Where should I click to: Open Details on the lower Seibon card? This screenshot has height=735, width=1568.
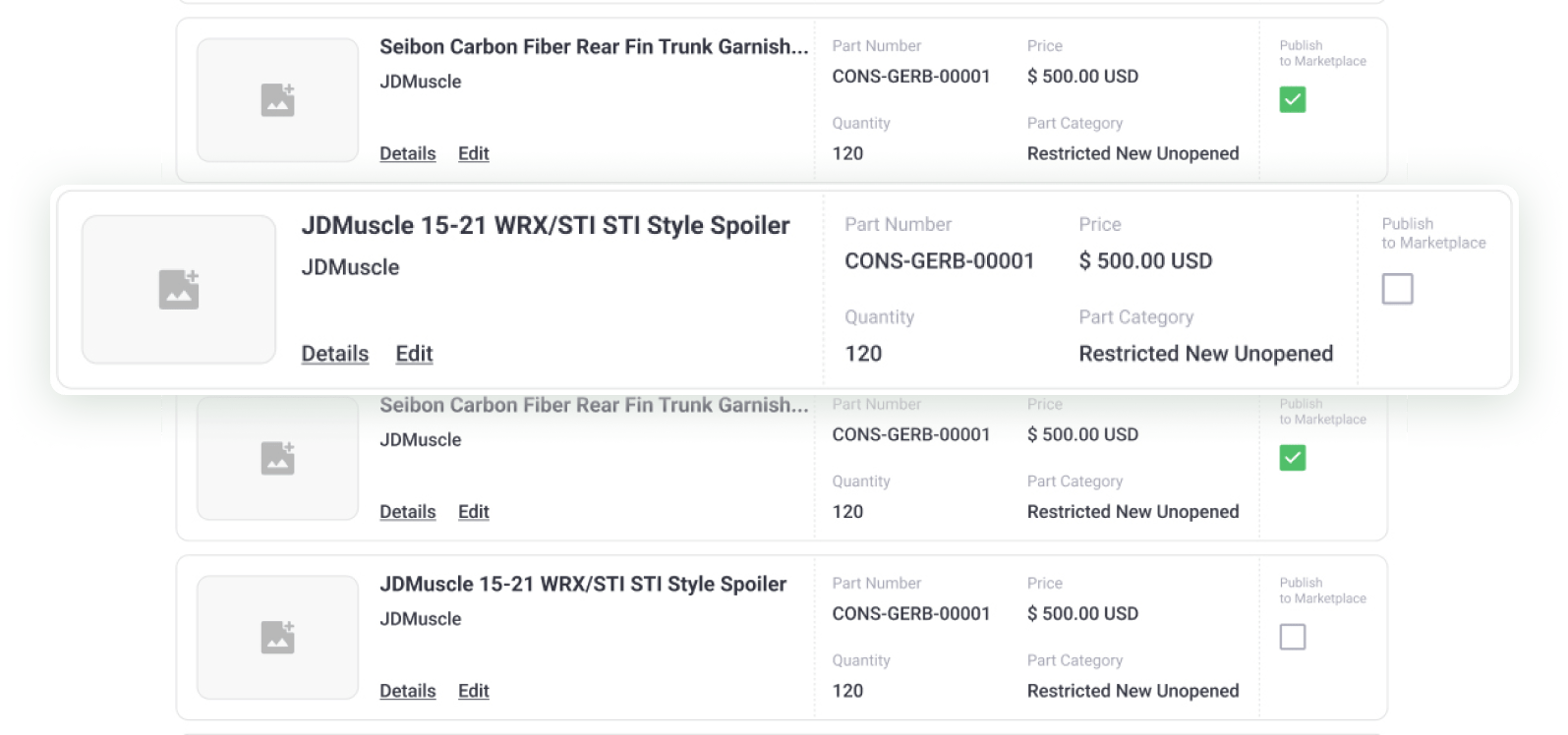pos(407,512)
